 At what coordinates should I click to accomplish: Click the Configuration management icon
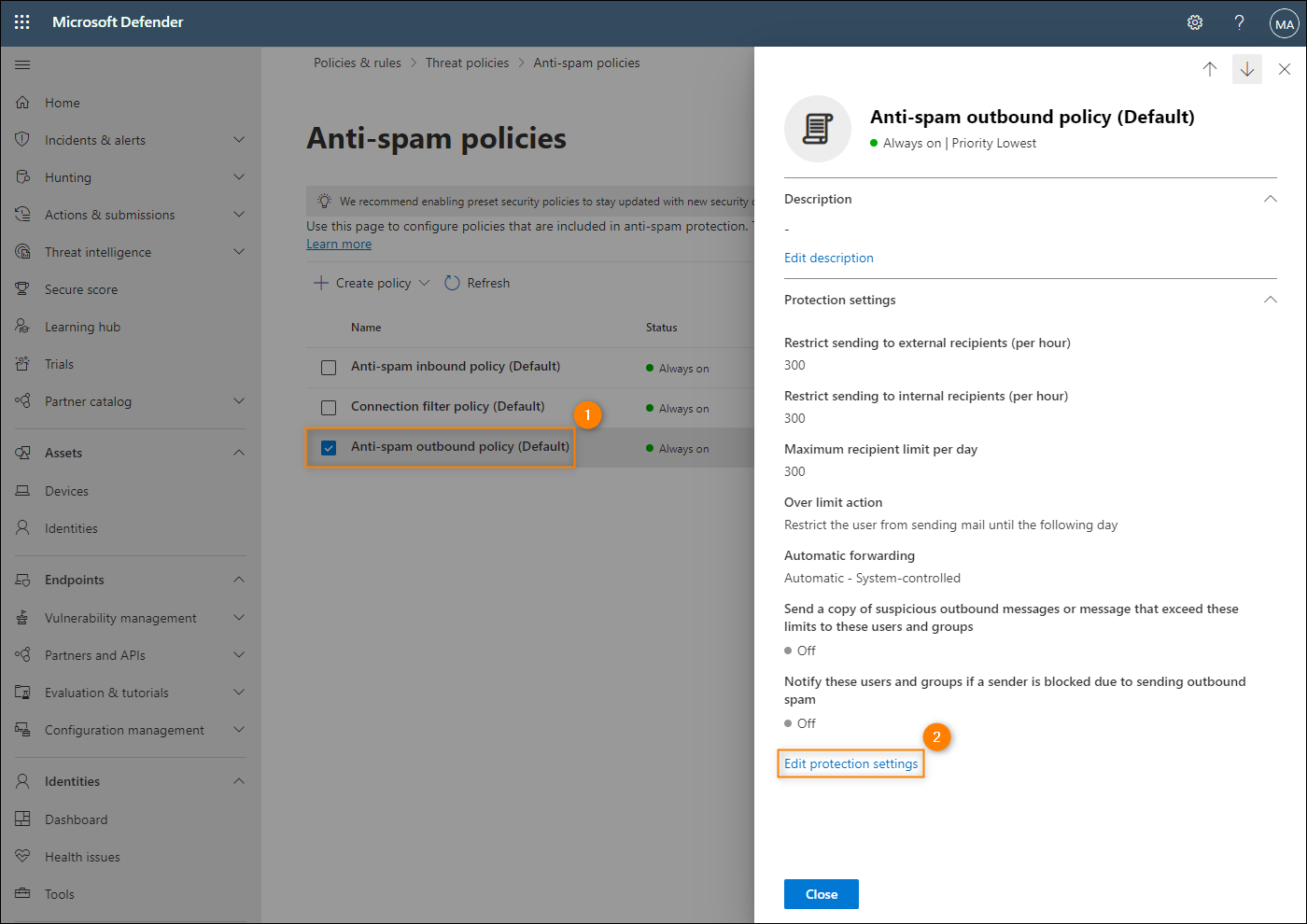[x=22, y=730]
